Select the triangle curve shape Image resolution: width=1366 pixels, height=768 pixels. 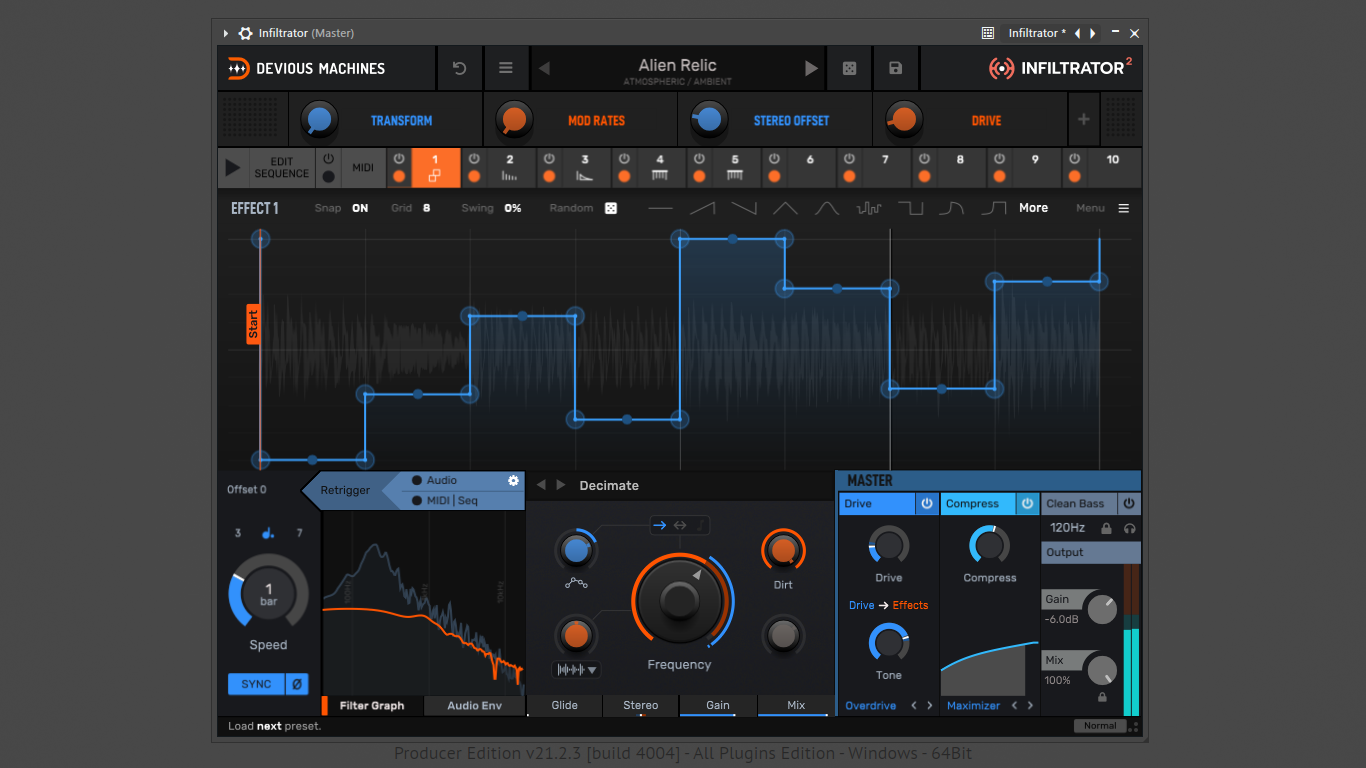pyautogui.click(x=785, y=208)
